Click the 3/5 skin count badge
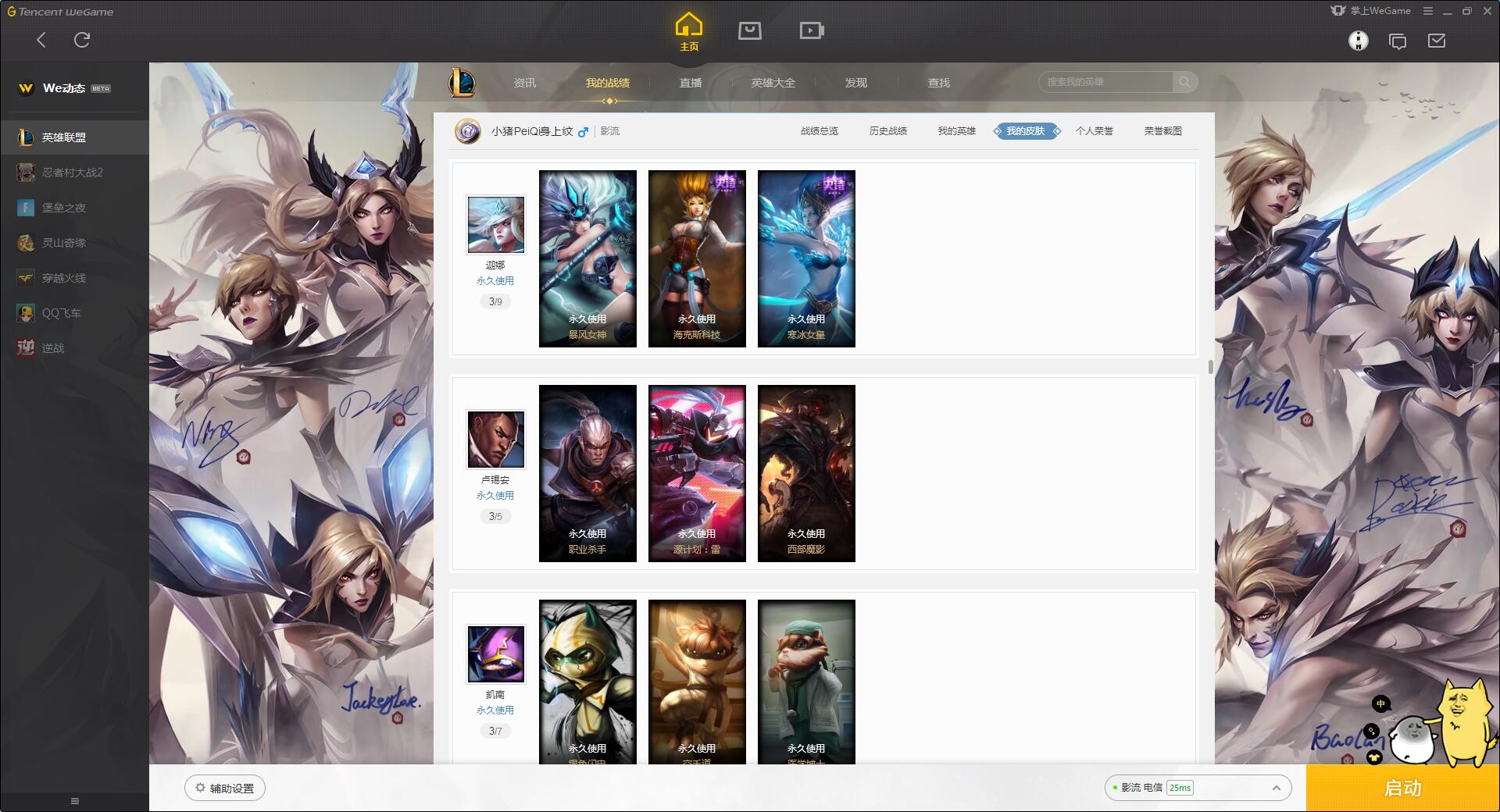1500x812 pixels. pyautogui.click(x=495, y=516)
